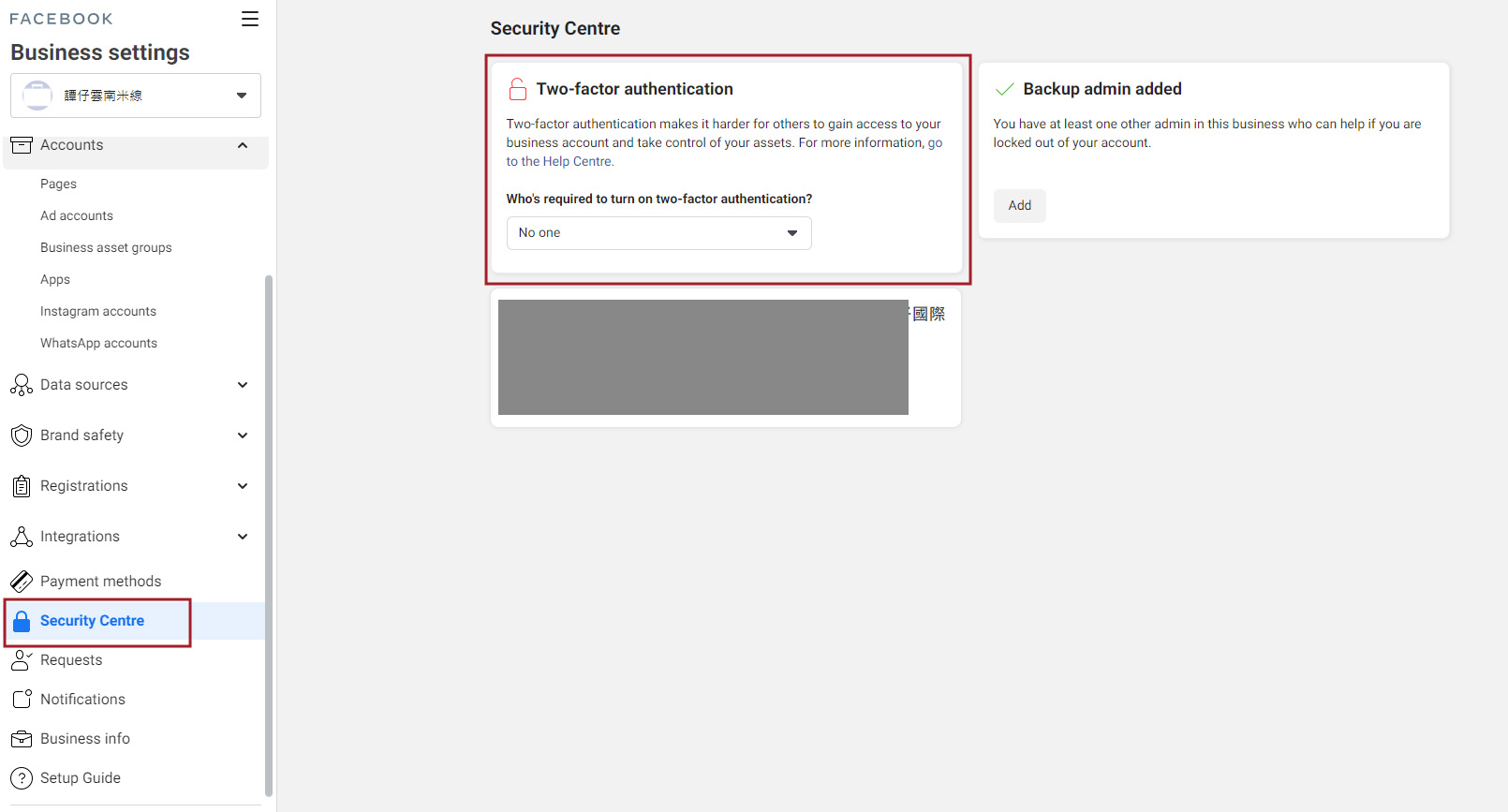Image resolution: width=1508 pixels, height=812 pixels.
Task: Click the green checkmark backup admin icon
Action: [1004, 89]
